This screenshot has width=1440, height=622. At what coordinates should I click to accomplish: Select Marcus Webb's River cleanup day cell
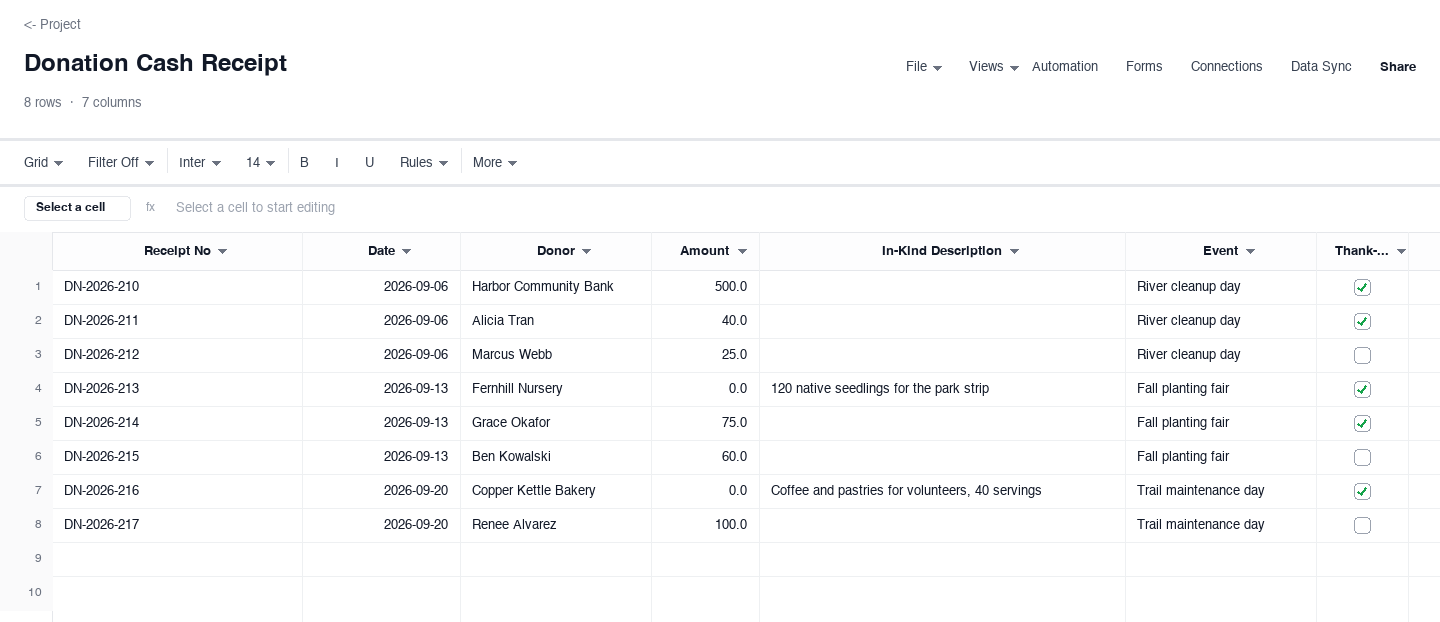point(1221,355)
